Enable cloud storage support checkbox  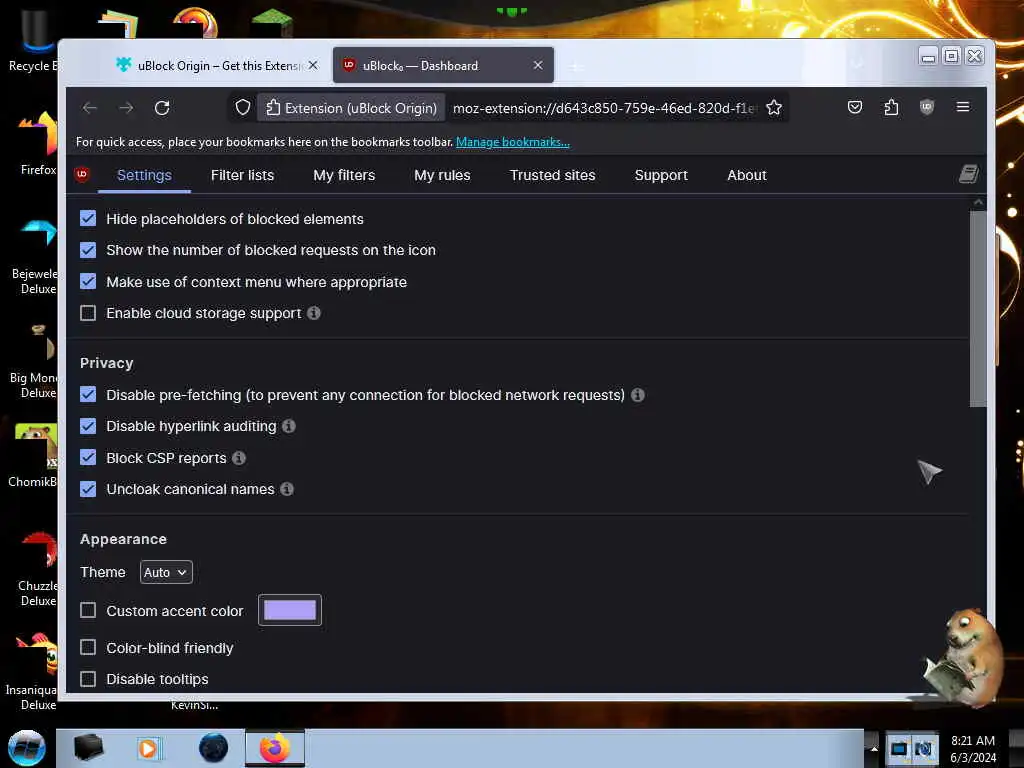pyautogui.click(x=88, y=313)
